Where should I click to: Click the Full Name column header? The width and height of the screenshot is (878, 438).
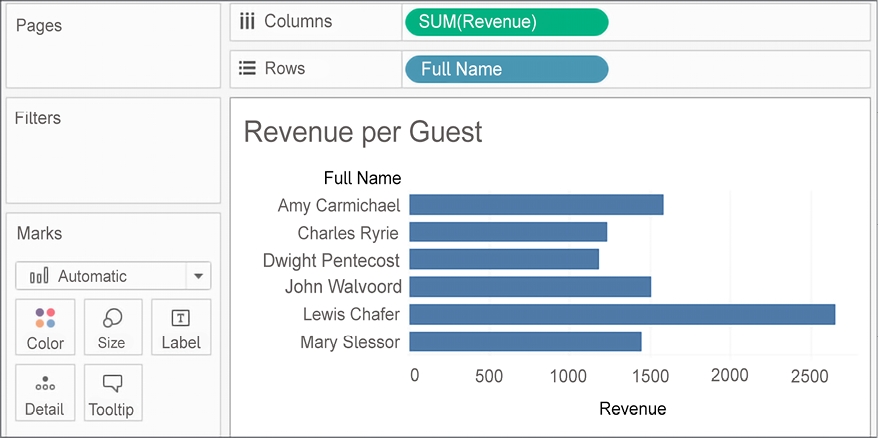[362, 179]
